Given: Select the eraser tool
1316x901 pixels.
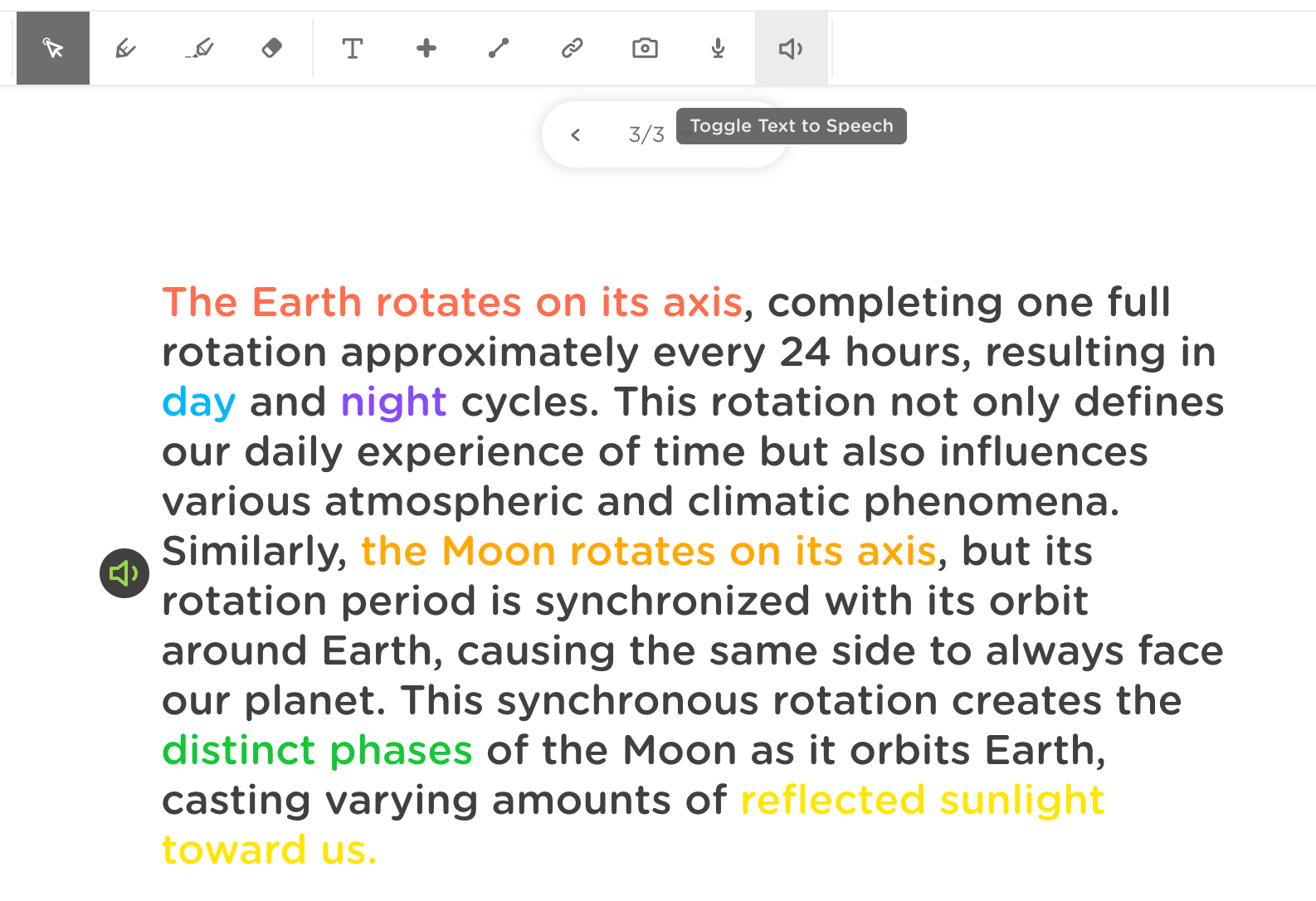Looking at the screenshot, I should click(271, 48).
